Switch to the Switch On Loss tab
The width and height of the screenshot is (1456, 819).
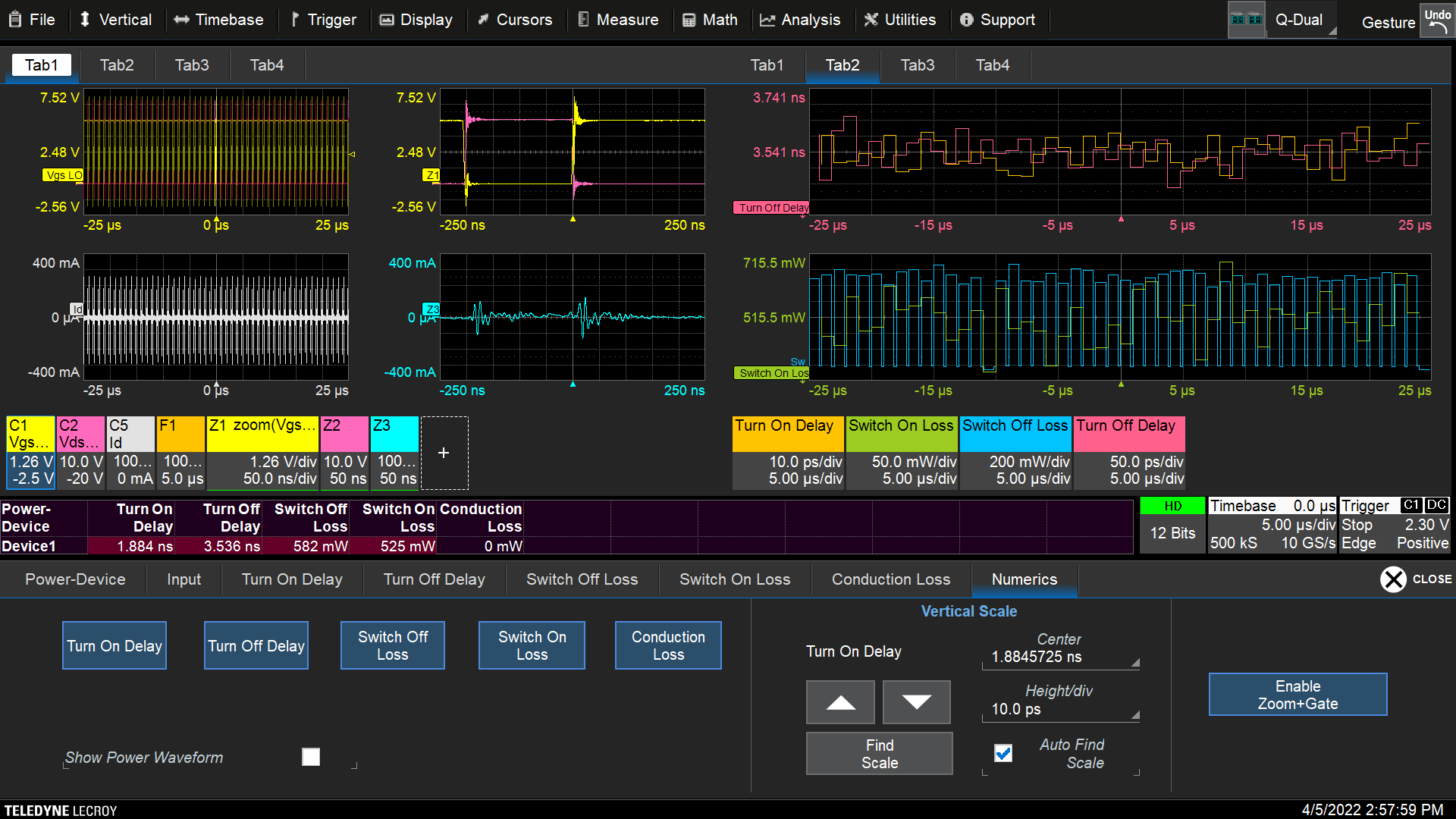[x=734, y=579]
